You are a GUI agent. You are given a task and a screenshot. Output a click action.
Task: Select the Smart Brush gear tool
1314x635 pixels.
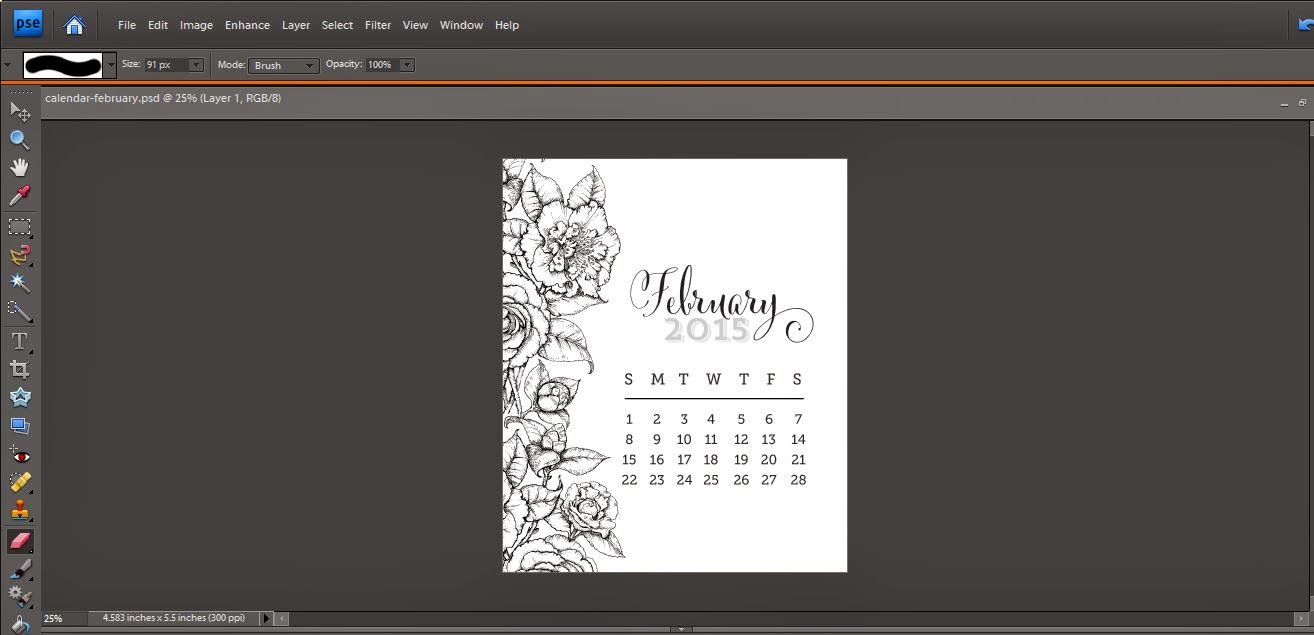20,597
